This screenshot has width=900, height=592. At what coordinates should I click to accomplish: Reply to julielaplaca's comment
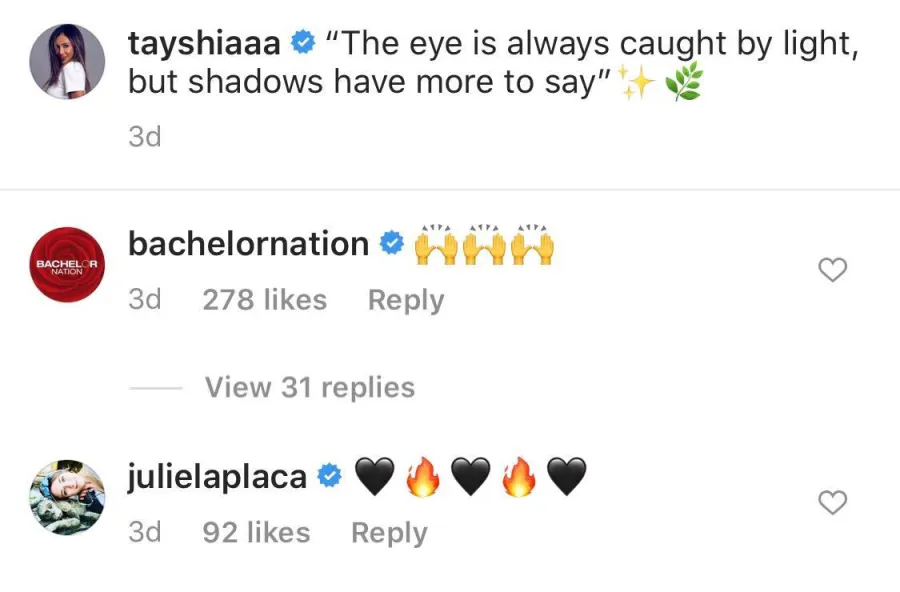pyautogui.click(x=389, y=532)
